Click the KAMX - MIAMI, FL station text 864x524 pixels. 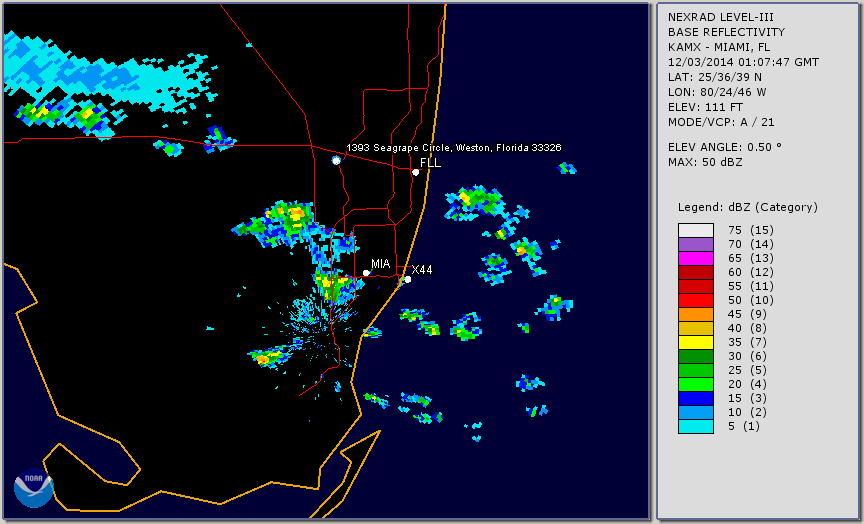(x=719, y=47)
